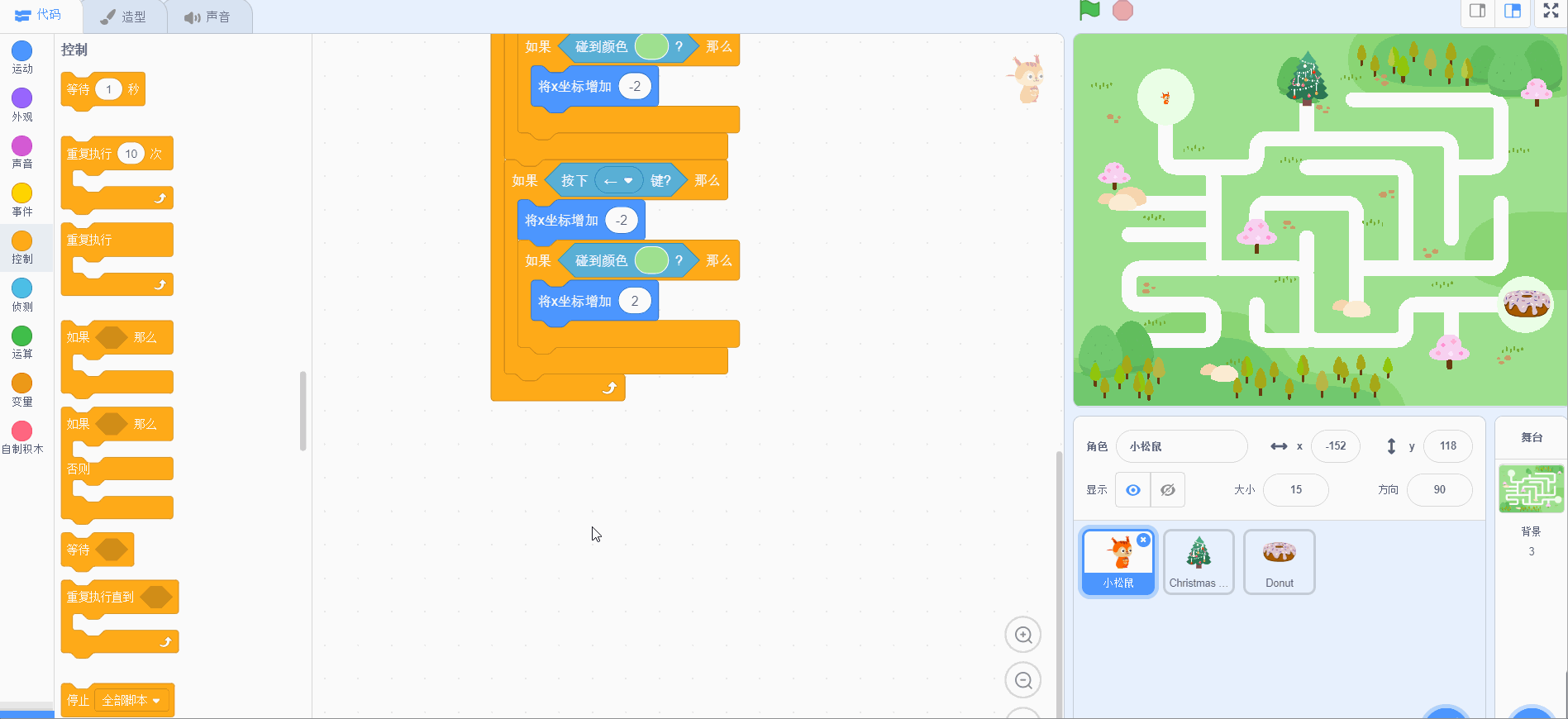Open the 全部脚本 dropdown in 停止 block
The height and width of the screenshot is (719, 1568).
pyautogui.click(x=131, y=700)
